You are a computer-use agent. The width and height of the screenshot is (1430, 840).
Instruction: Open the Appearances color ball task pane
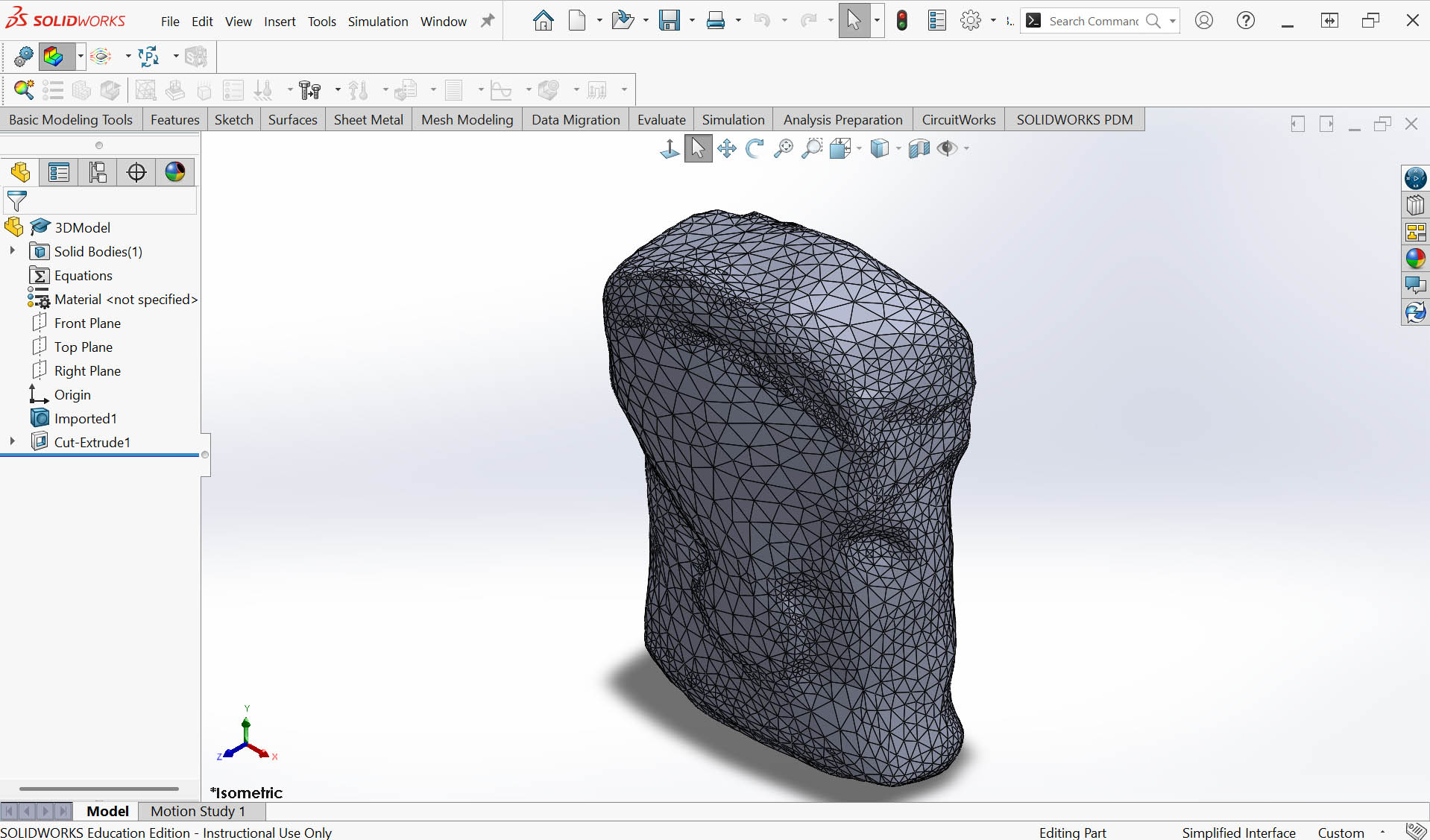pos(1415,259)
